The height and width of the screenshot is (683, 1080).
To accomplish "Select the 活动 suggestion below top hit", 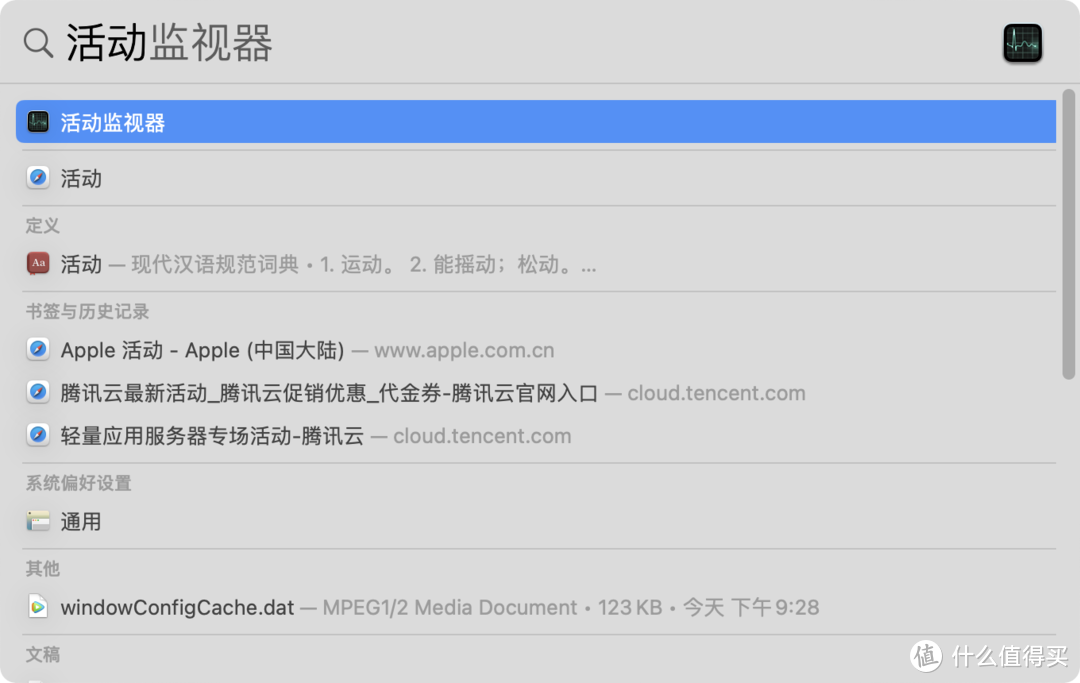I will [x=82, y=177].
